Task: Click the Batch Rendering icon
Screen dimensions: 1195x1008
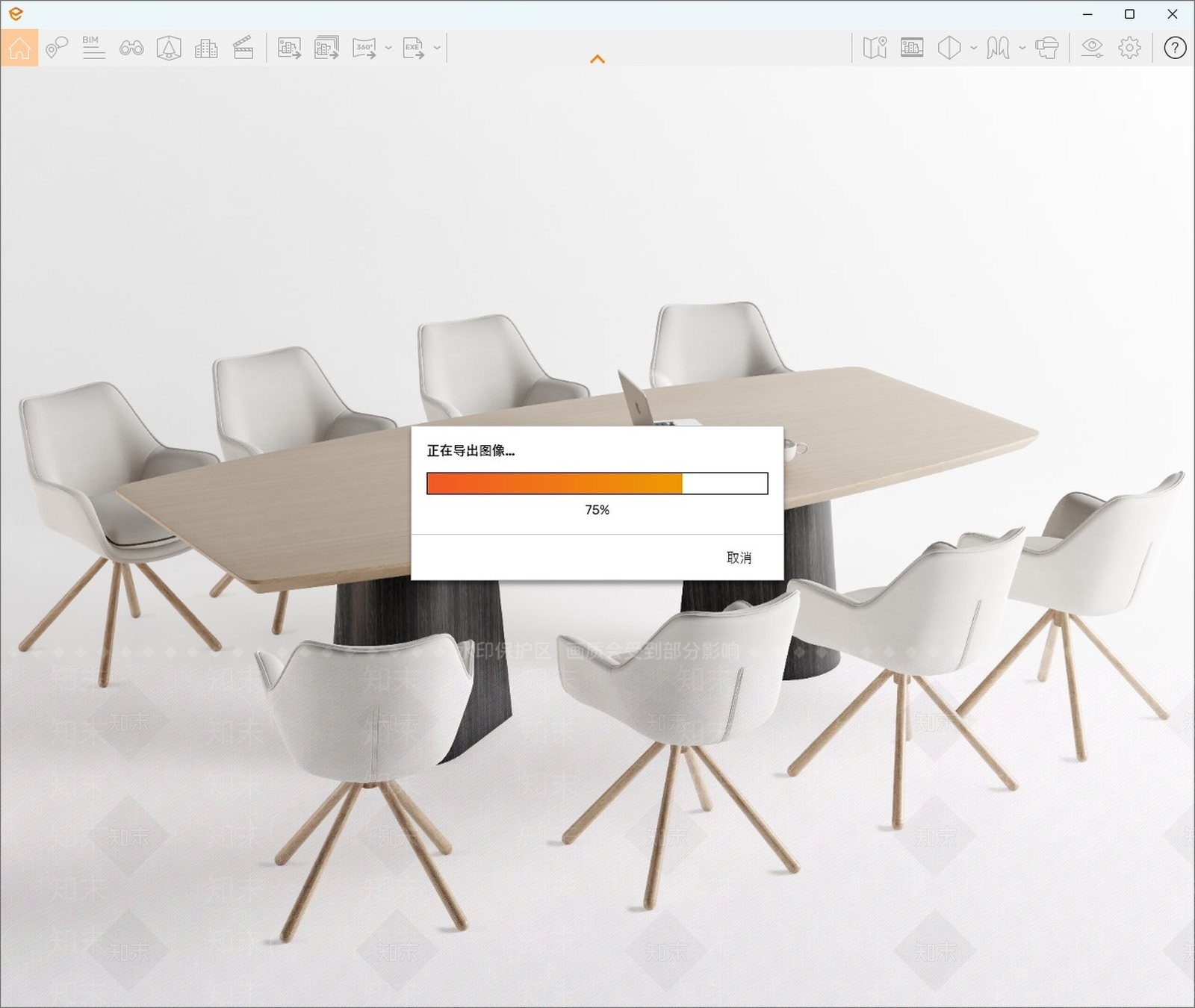Action: pos(326,48)
